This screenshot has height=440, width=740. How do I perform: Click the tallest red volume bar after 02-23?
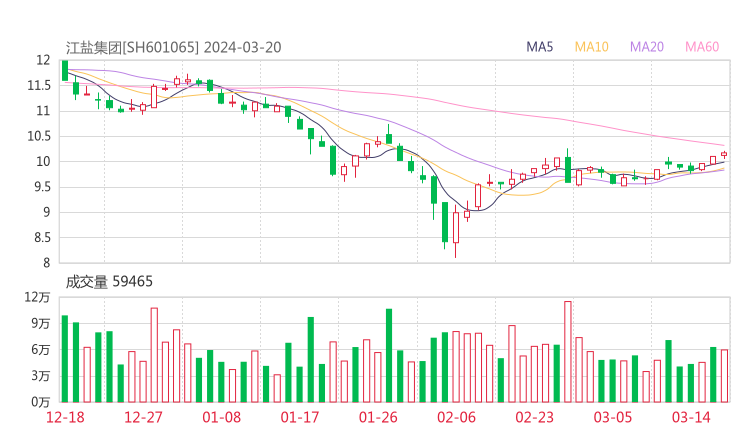(568, 352)
